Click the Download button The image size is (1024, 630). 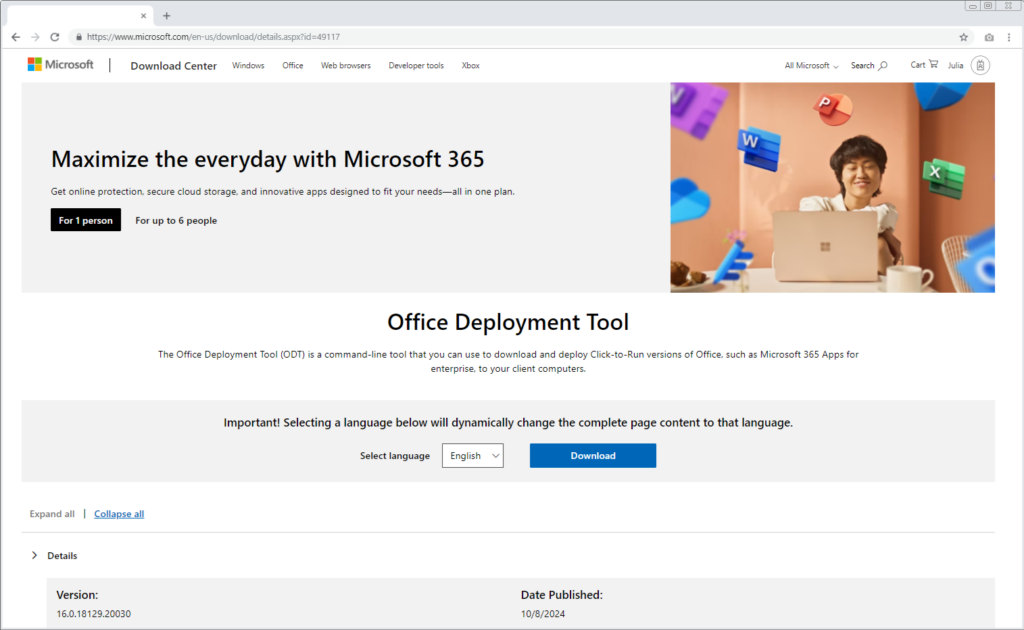(x=592, y=455)
